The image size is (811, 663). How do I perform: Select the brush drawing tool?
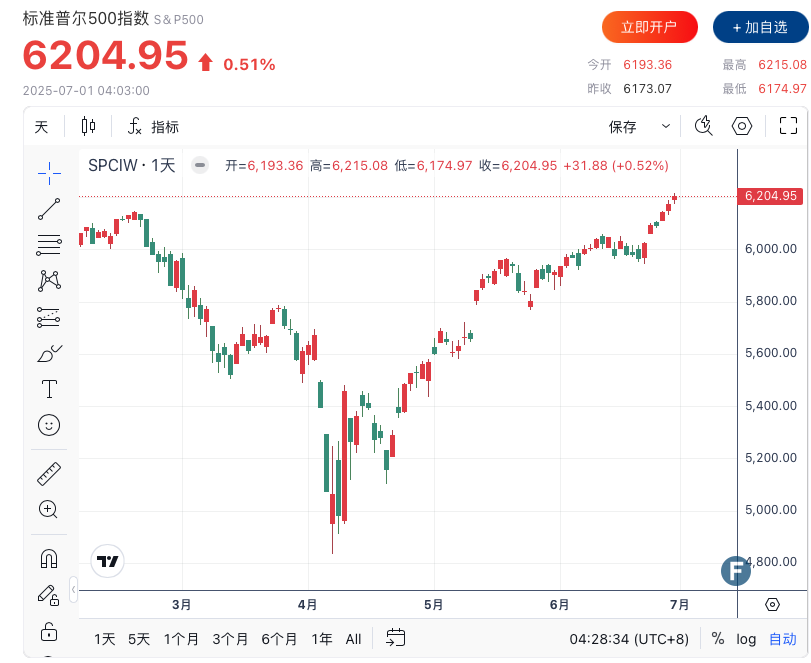click(x=49, y=353)
